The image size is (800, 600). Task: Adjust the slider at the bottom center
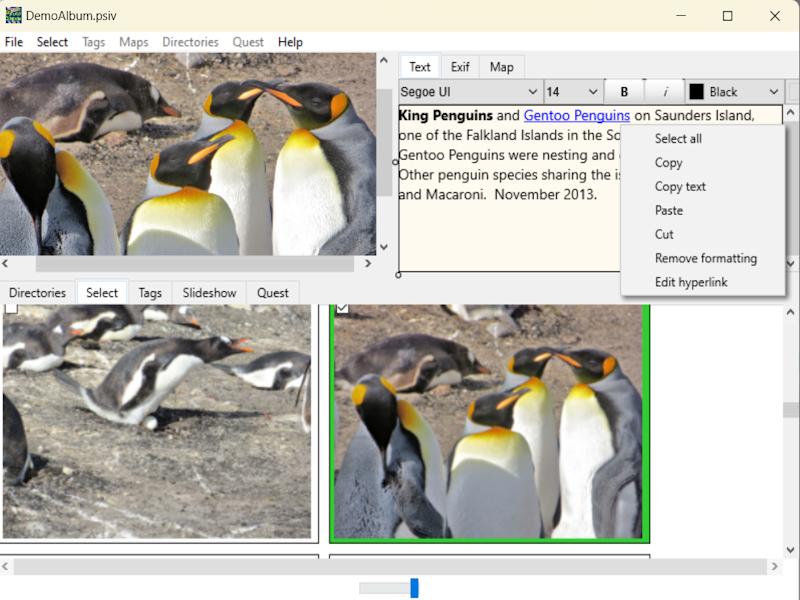click(414, 588)
